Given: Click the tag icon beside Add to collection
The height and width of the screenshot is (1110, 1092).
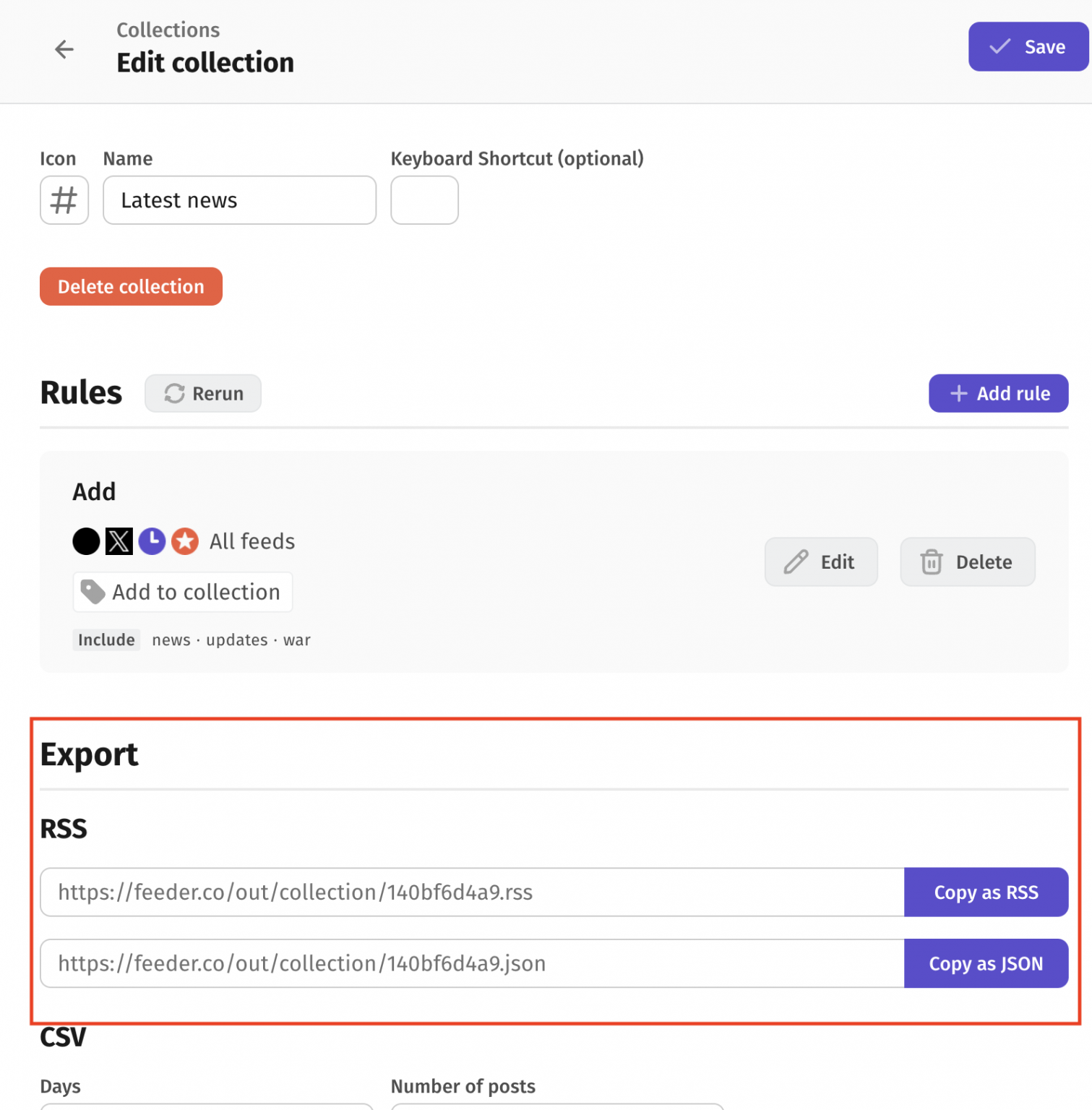Looking at the screenshot, I should (93, 592).
